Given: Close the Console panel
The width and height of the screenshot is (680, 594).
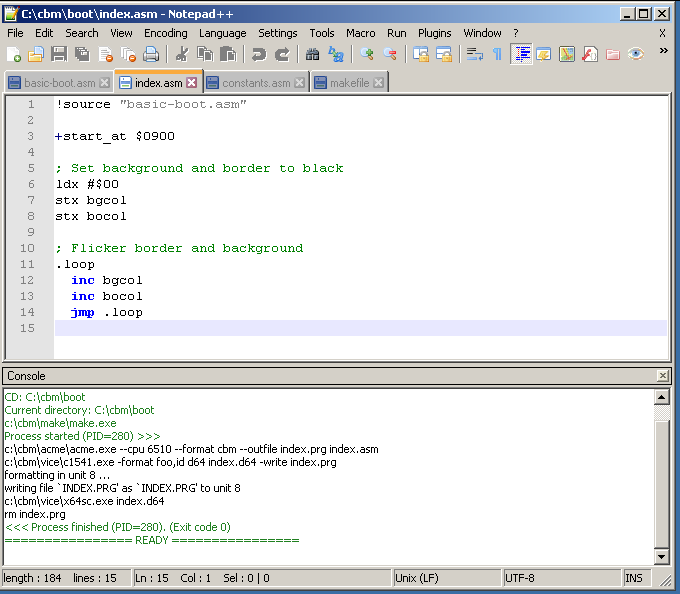Looking at the screenshot, I should [x=663, y=375].
